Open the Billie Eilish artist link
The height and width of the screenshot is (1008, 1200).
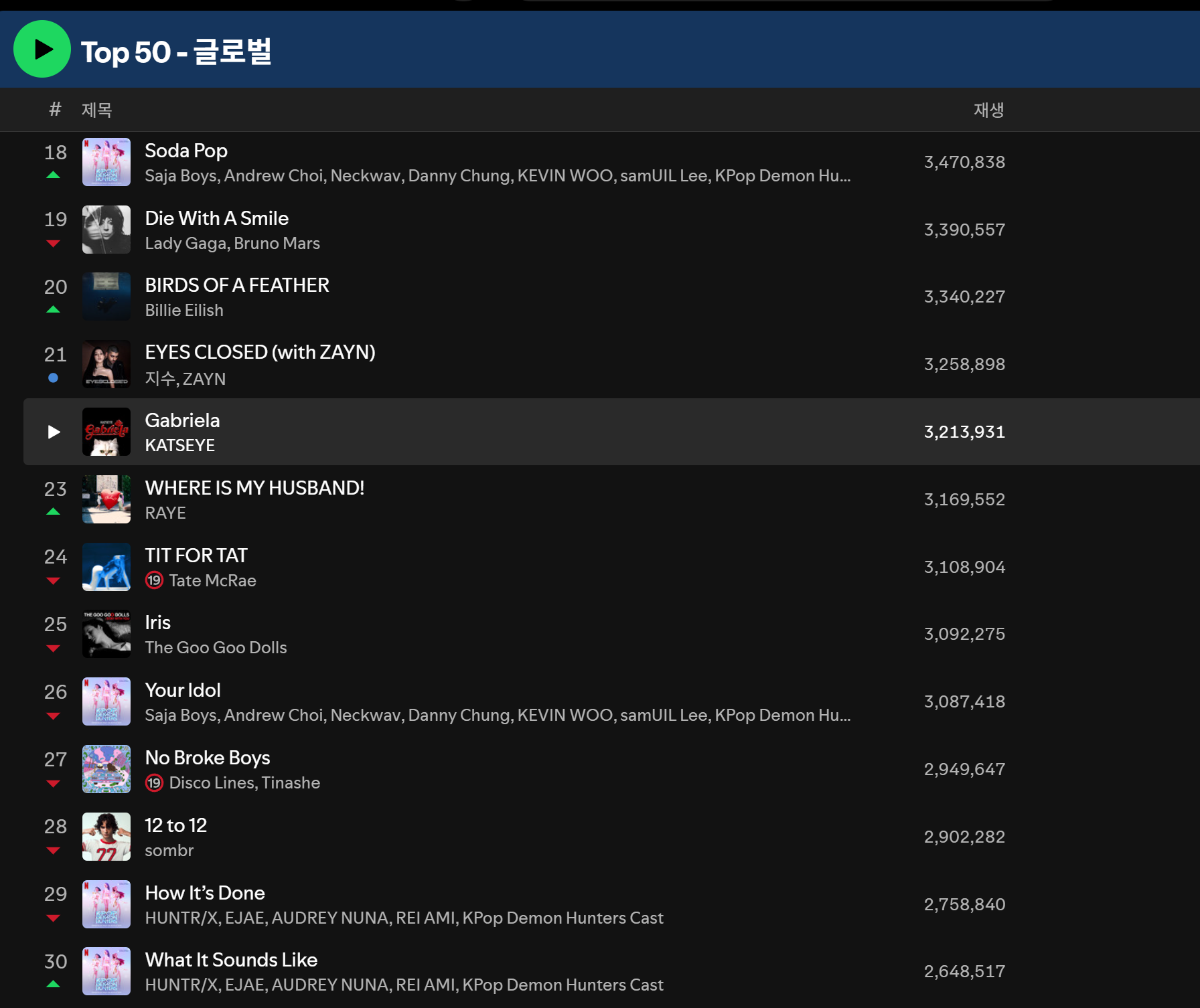coord(184,311)
